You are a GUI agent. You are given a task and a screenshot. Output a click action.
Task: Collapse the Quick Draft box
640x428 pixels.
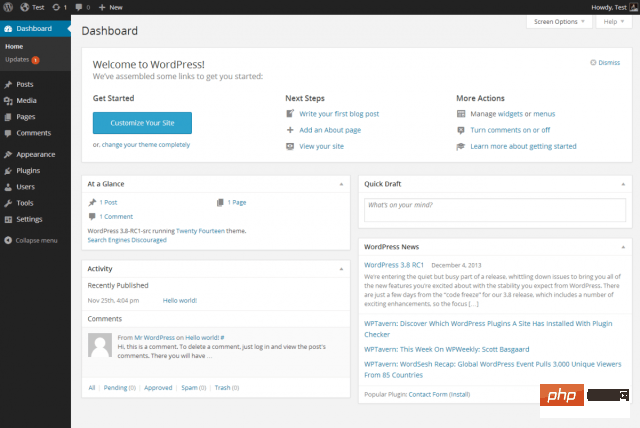pos(623,184)
